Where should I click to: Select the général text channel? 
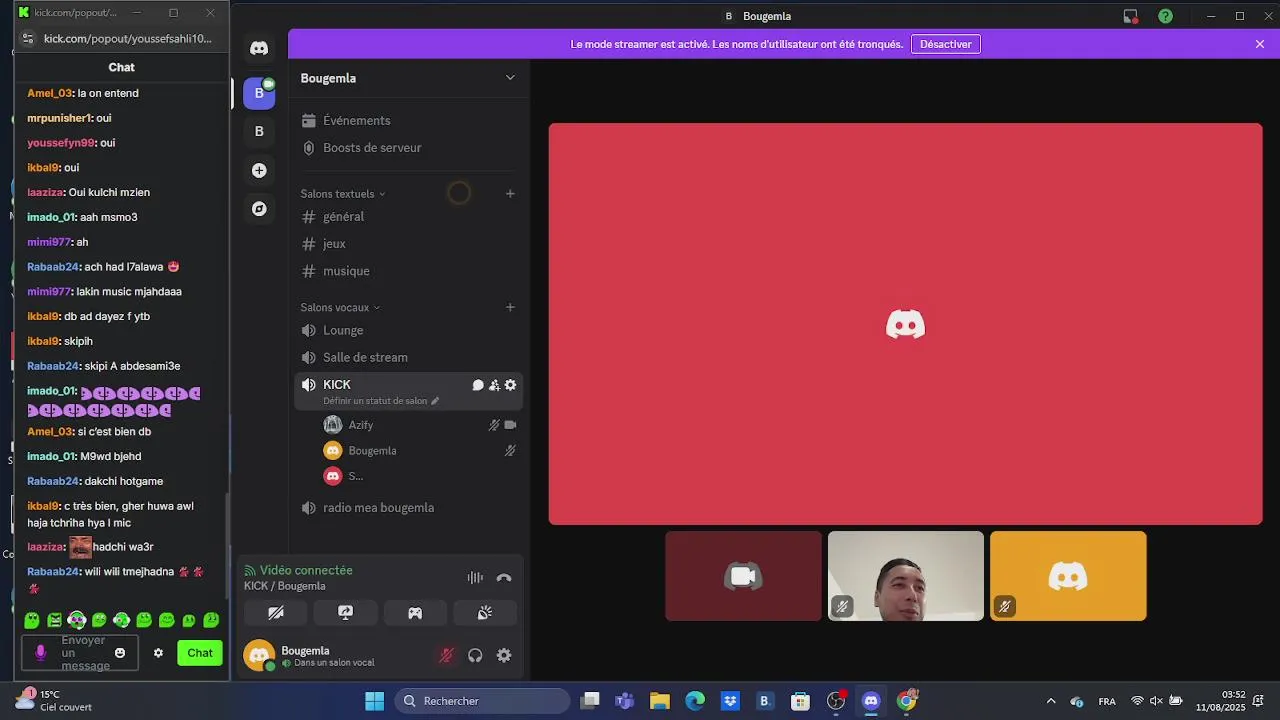(408, 216)
